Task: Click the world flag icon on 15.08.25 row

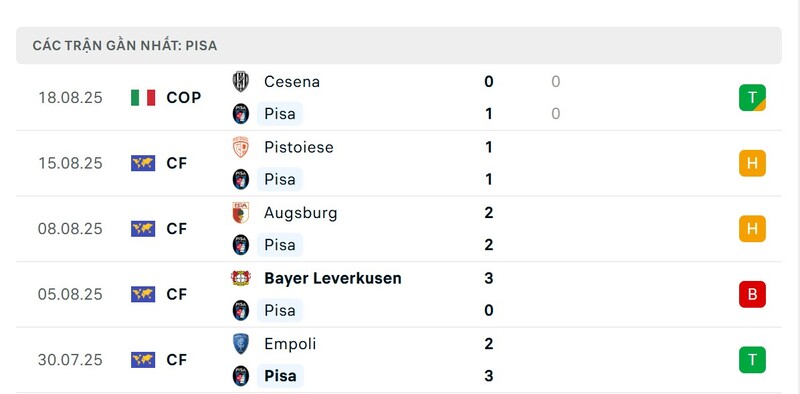Action: 143,163
